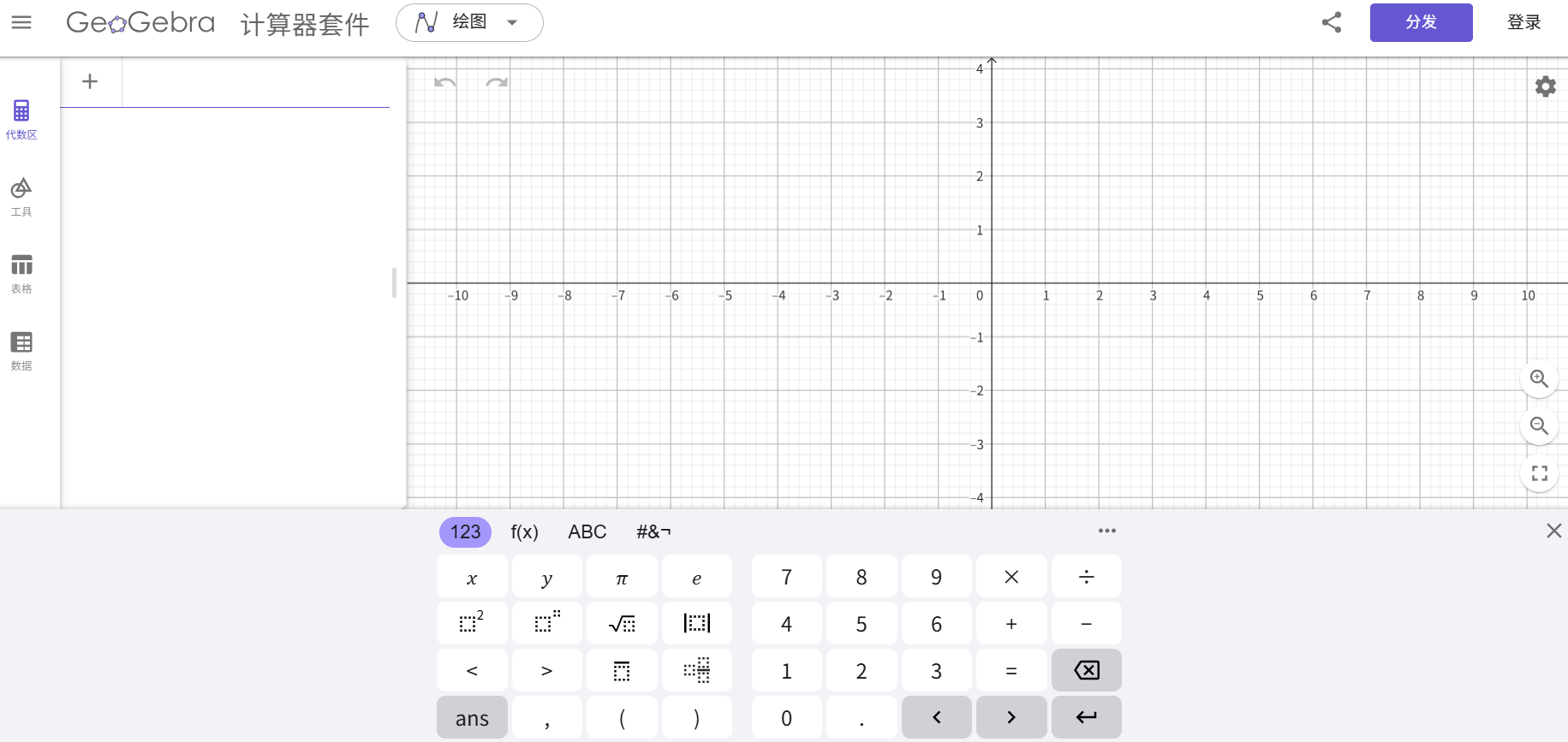The image size is (1568, 742).
Task: Click the 分发 button
Action: pyautogui.click(x=1421, y=22)
